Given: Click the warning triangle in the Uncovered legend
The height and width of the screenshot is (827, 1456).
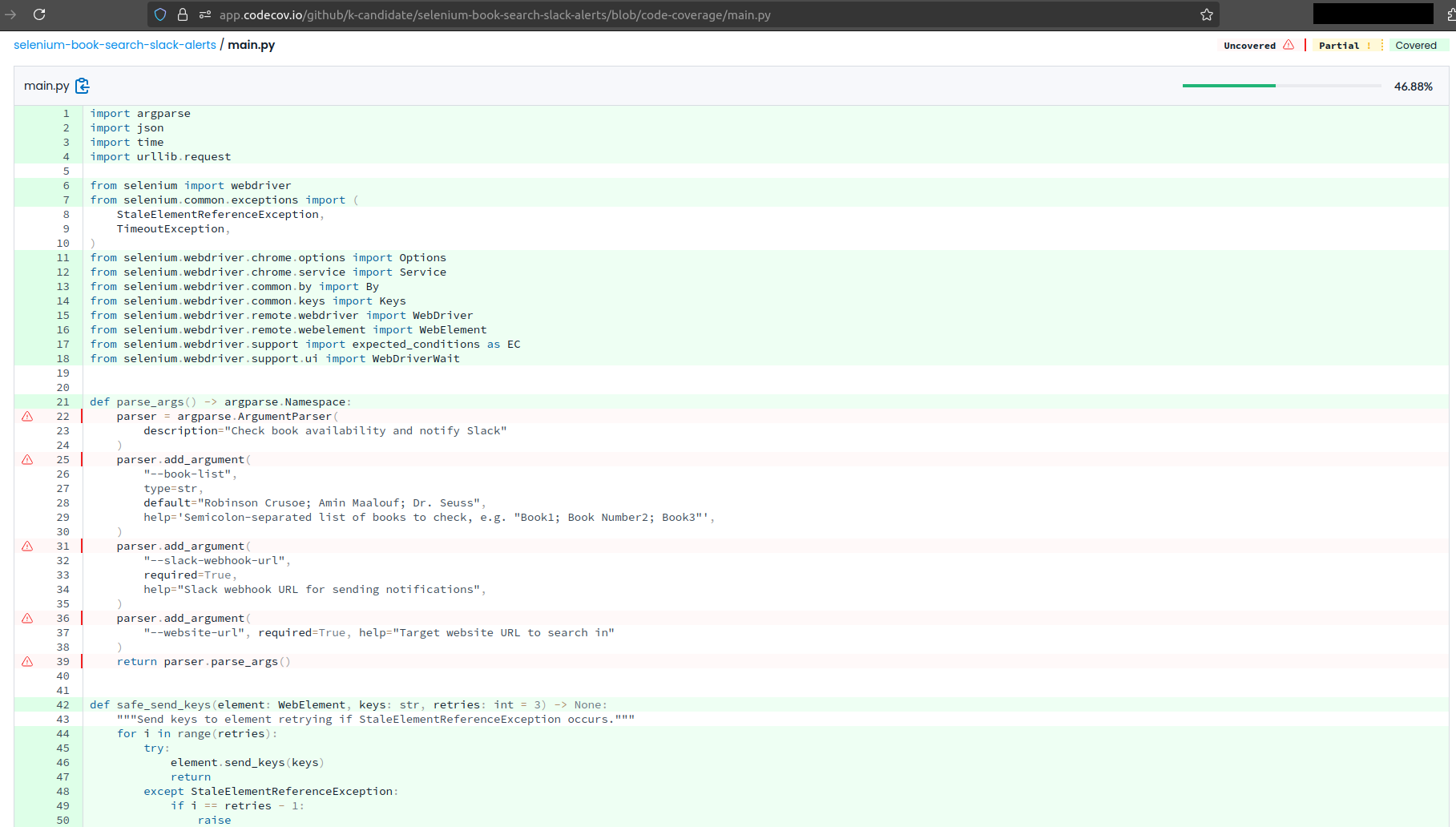Looking at the screenshot, I should tap(1289, 45).
